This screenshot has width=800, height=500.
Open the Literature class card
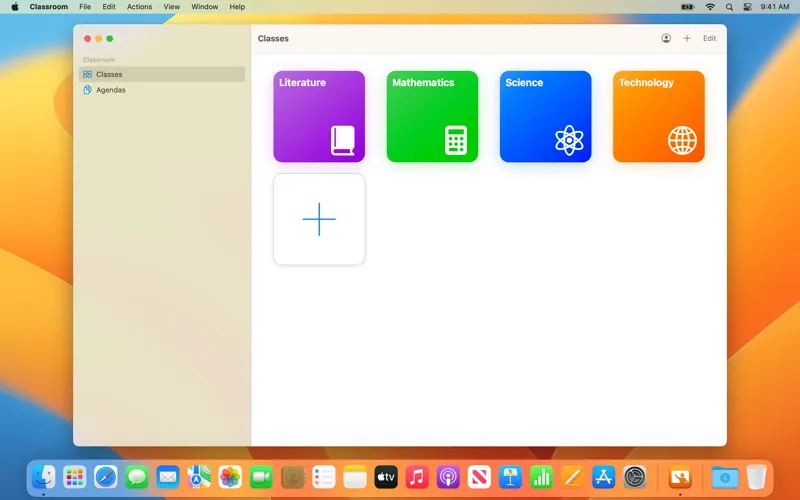319,116
